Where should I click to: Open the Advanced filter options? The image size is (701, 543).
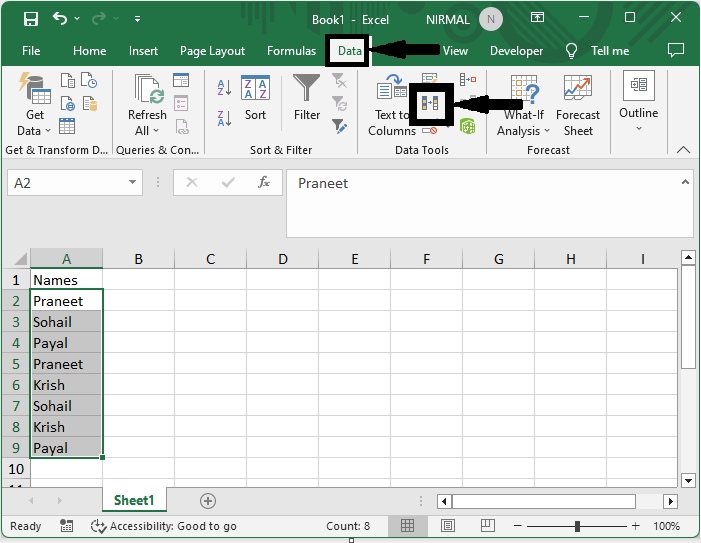339,126
